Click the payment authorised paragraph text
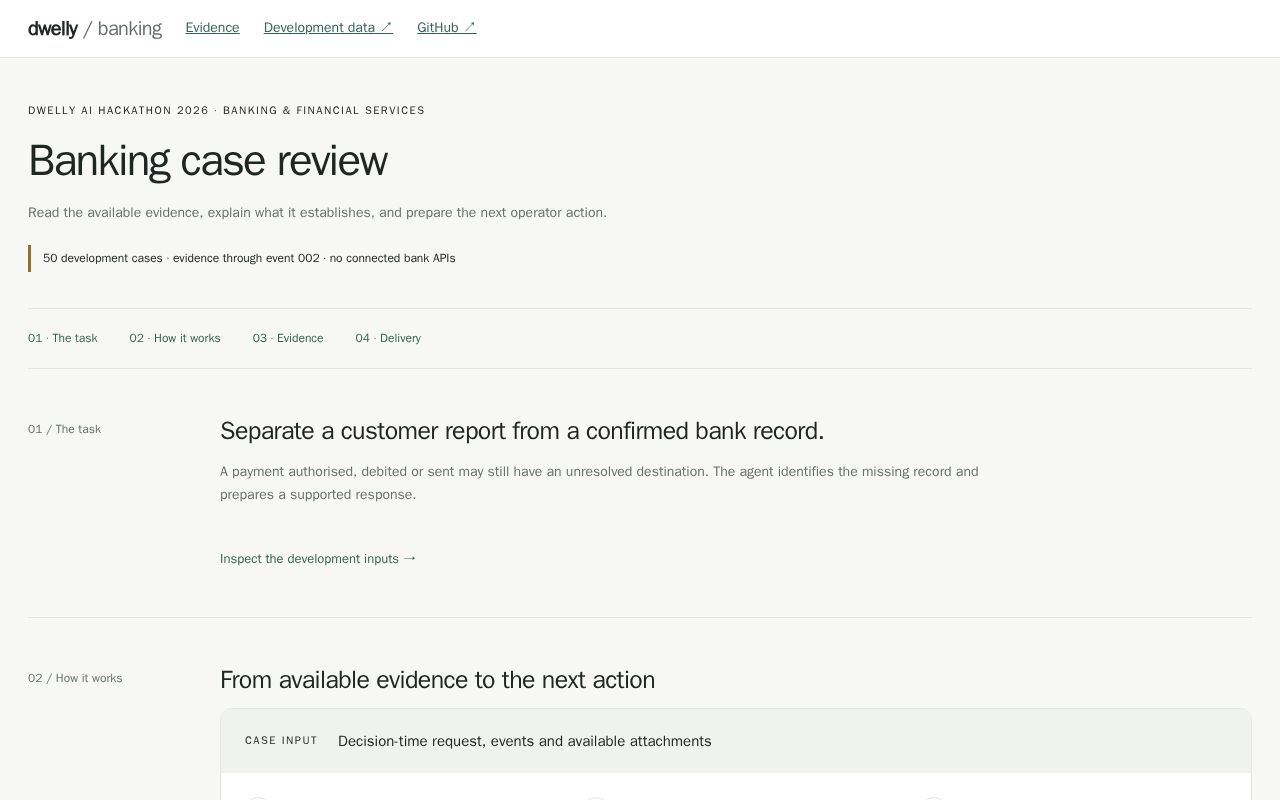 click(599, 483)
